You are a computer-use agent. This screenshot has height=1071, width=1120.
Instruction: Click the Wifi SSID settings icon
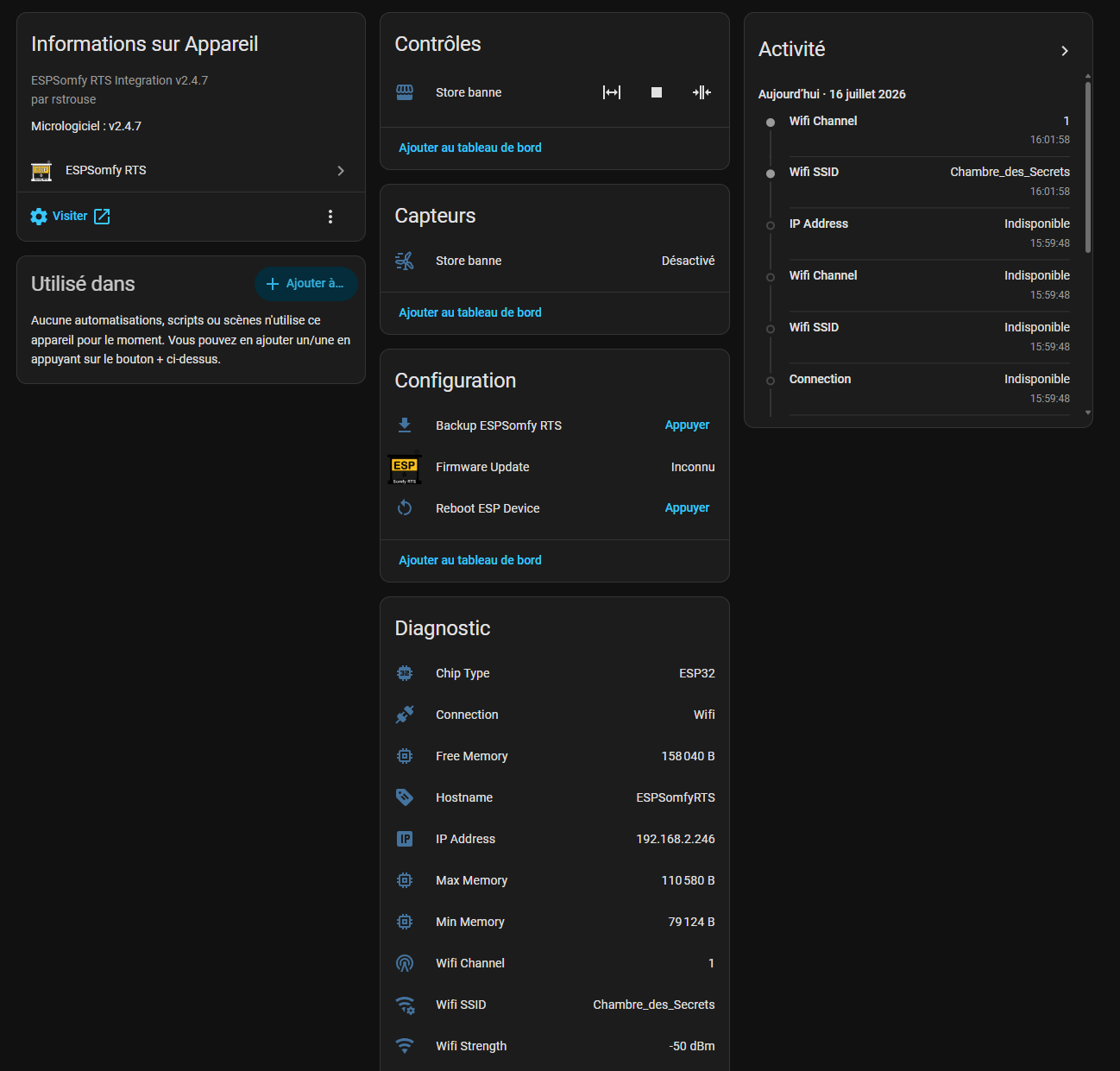[x=405, y=1005]
